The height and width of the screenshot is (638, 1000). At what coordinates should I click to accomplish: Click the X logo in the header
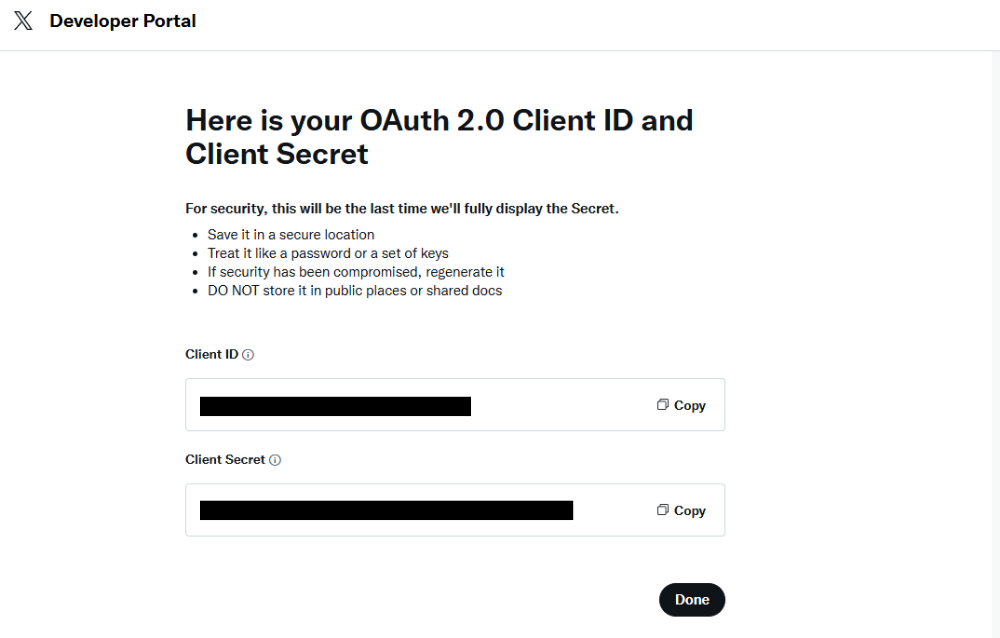[x=23, y=21]
